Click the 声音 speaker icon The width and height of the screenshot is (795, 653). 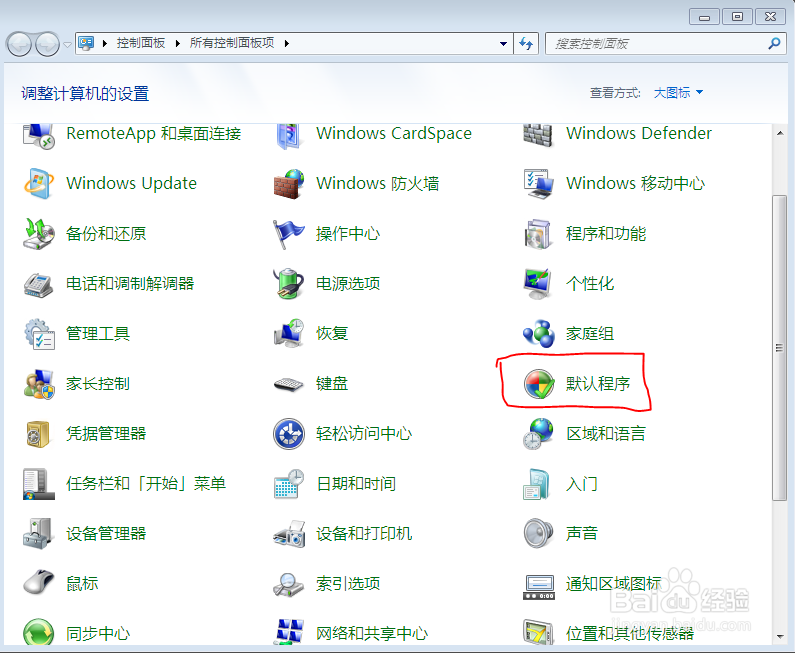tap(538, 533)
